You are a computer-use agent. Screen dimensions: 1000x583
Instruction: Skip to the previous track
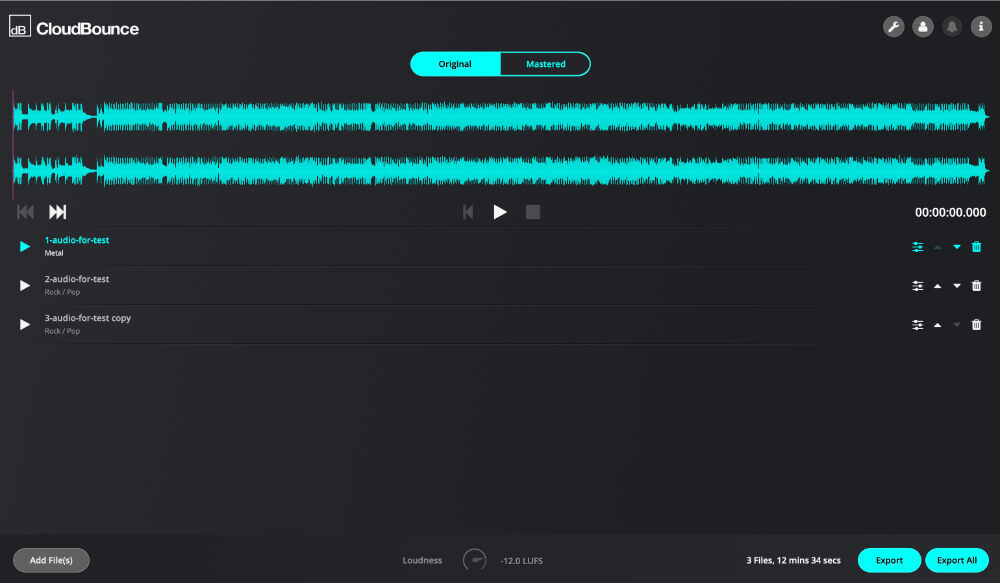[x=26, y=212]
